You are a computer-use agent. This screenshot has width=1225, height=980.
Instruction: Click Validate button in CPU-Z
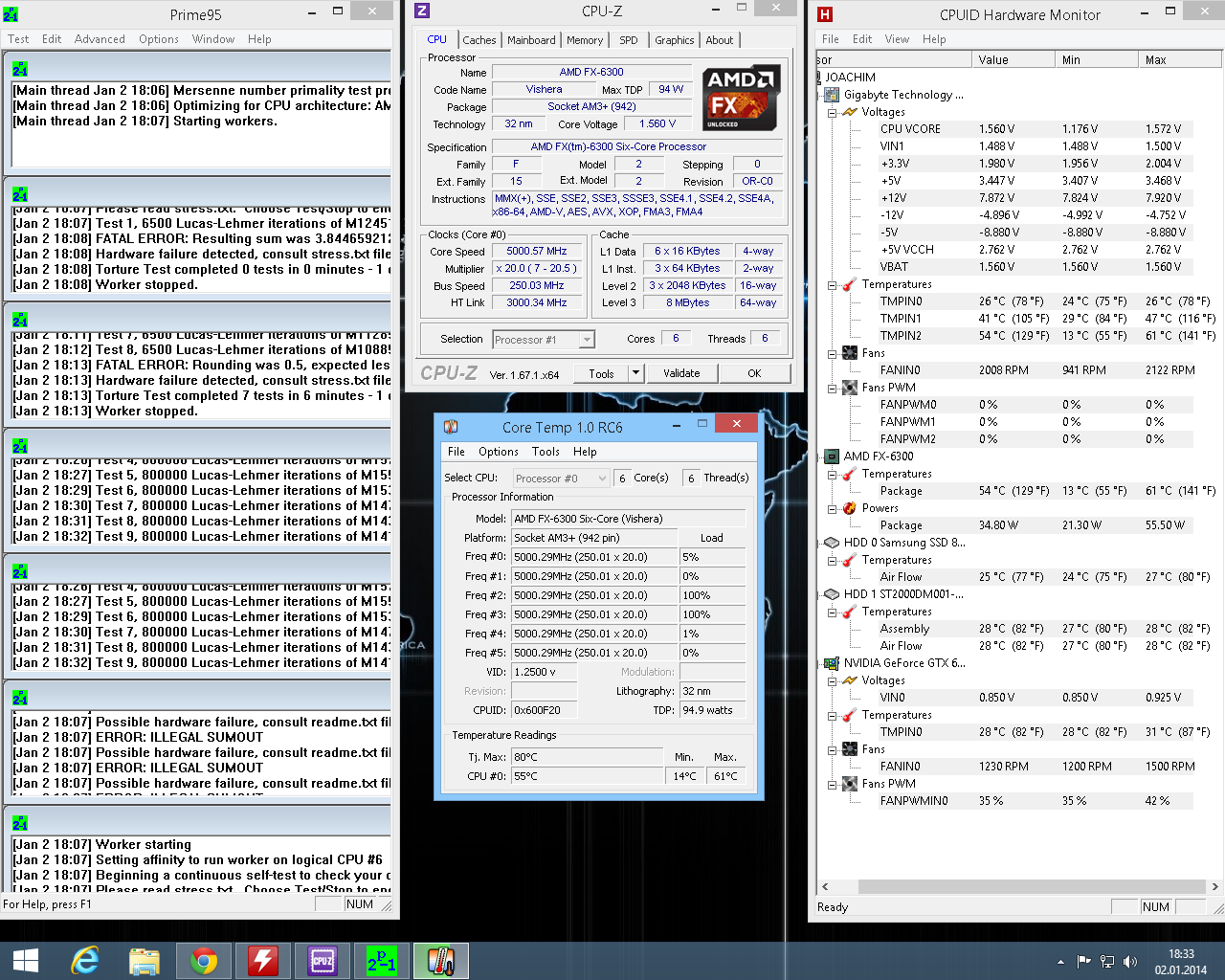click(681, 373)
